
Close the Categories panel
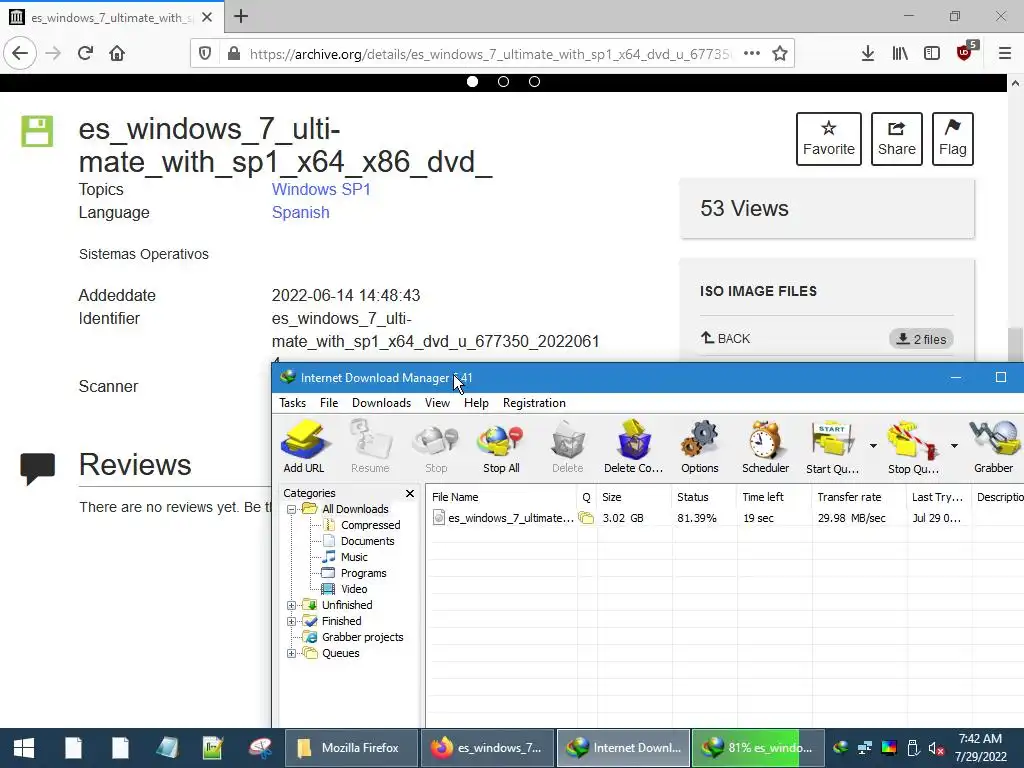(x=410, y=494)
